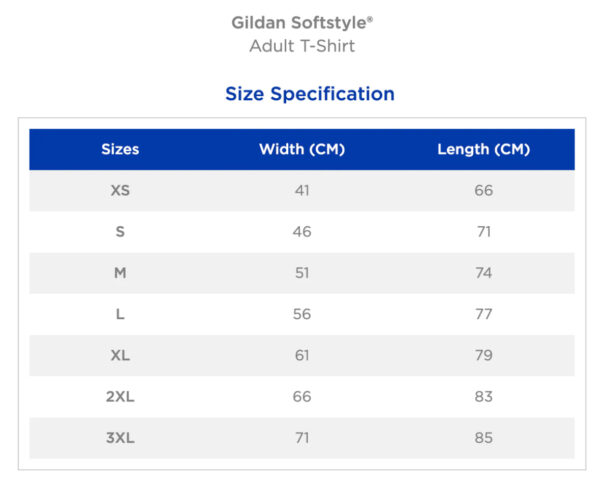
Task: Select the 3XL size row label
Action: tap(120, 438)
